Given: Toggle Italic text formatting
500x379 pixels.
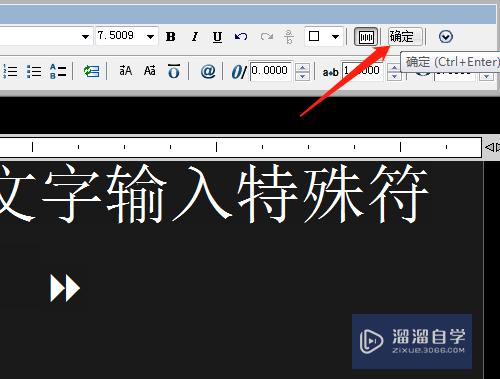Looking at the screenshot, I should click(x=195, y=37).
